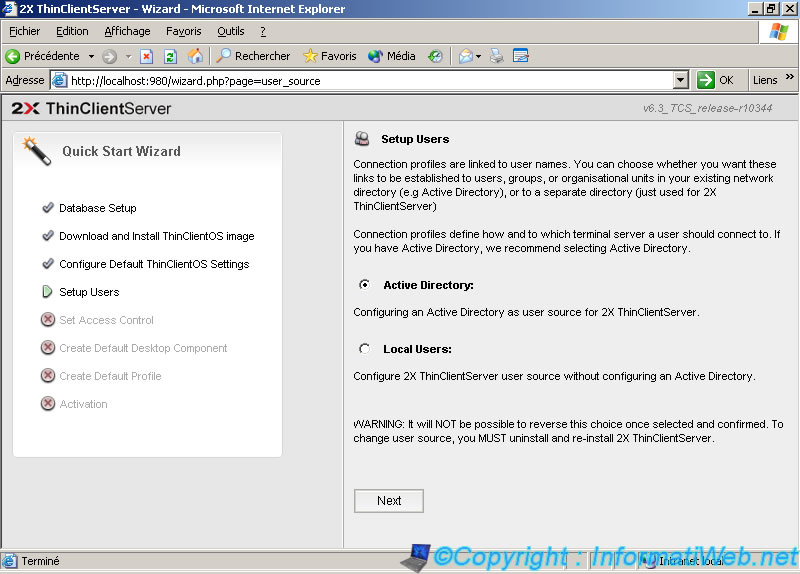
Task: Expand the Liens chevron
Action: 789,77
